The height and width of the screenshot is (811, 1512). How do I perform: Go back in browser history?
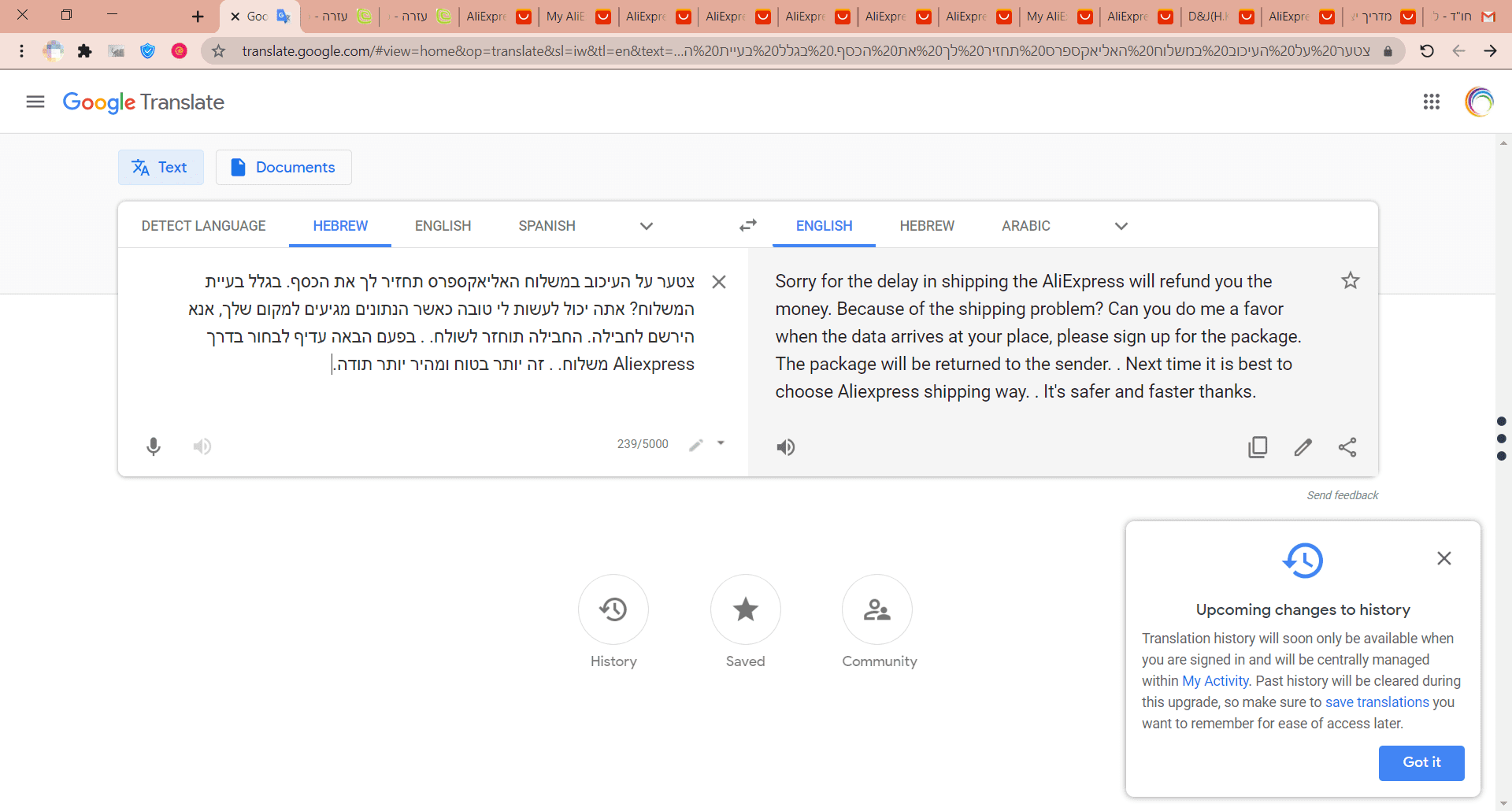[x=1458, y=51]
